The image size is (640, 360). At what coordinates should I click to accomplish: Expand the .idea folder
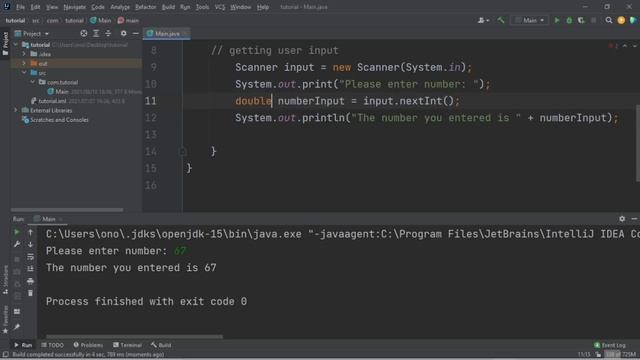point(24,54)
